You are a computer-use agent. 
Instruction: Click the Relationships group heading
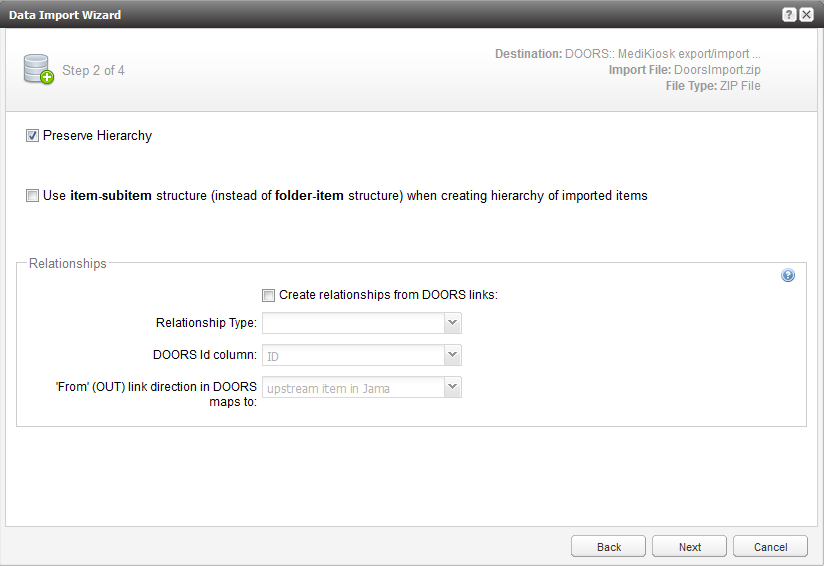coord(67,264)
